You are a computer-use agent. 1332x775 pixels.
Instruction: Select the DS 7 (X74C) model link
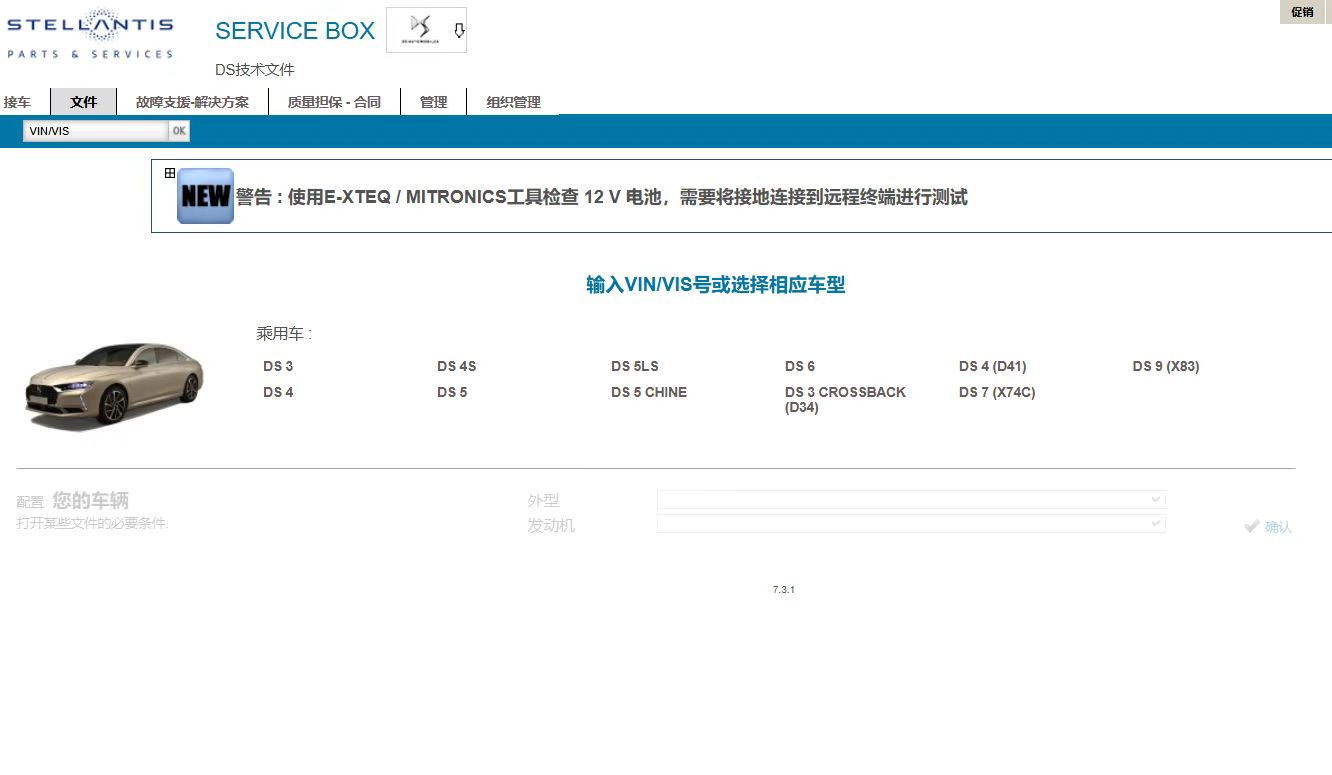(996, 392)
